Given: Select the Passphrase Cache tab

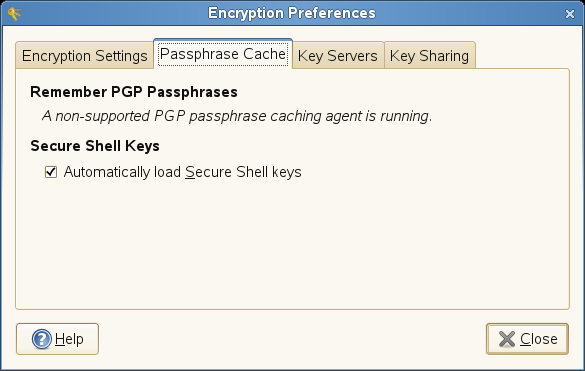Looking at the screenshot, I should tap(223, 54).
